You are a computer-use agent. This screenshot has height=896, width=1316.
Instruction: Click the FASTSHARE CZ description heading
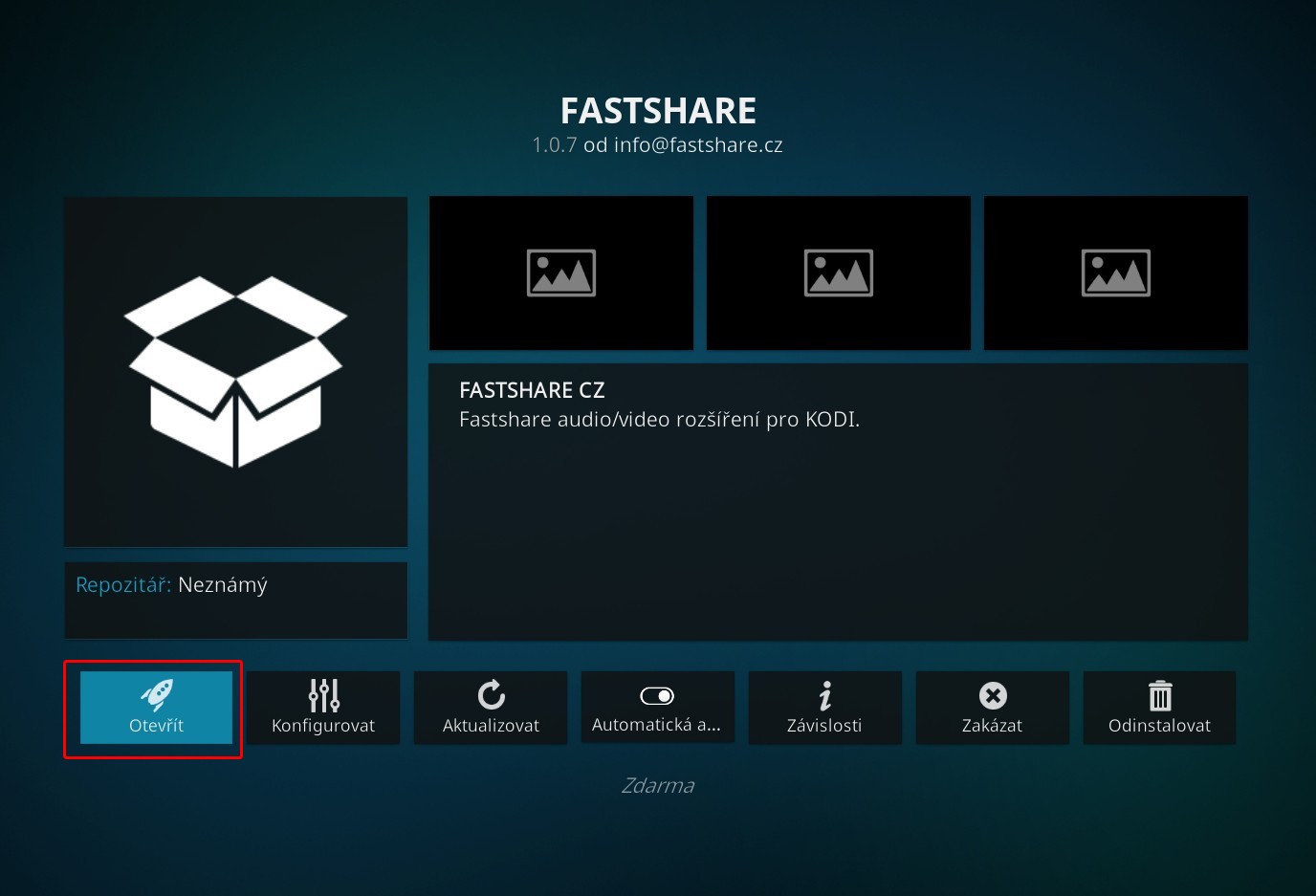pyautogui.click(x=532, y=390)
